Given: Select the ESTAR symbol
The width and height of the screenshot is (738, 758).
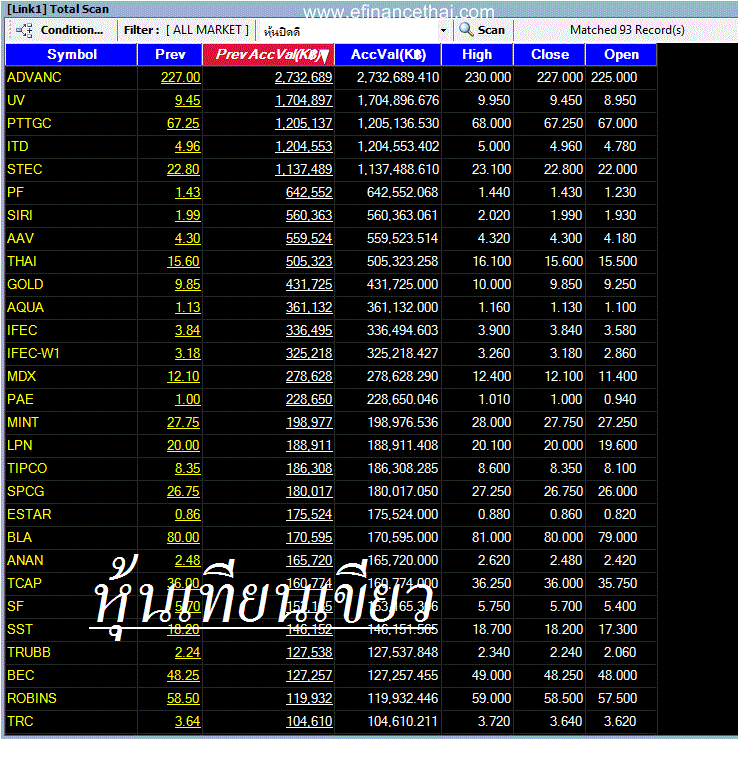Looking at the screenshot, I should (x=29, y=514).
